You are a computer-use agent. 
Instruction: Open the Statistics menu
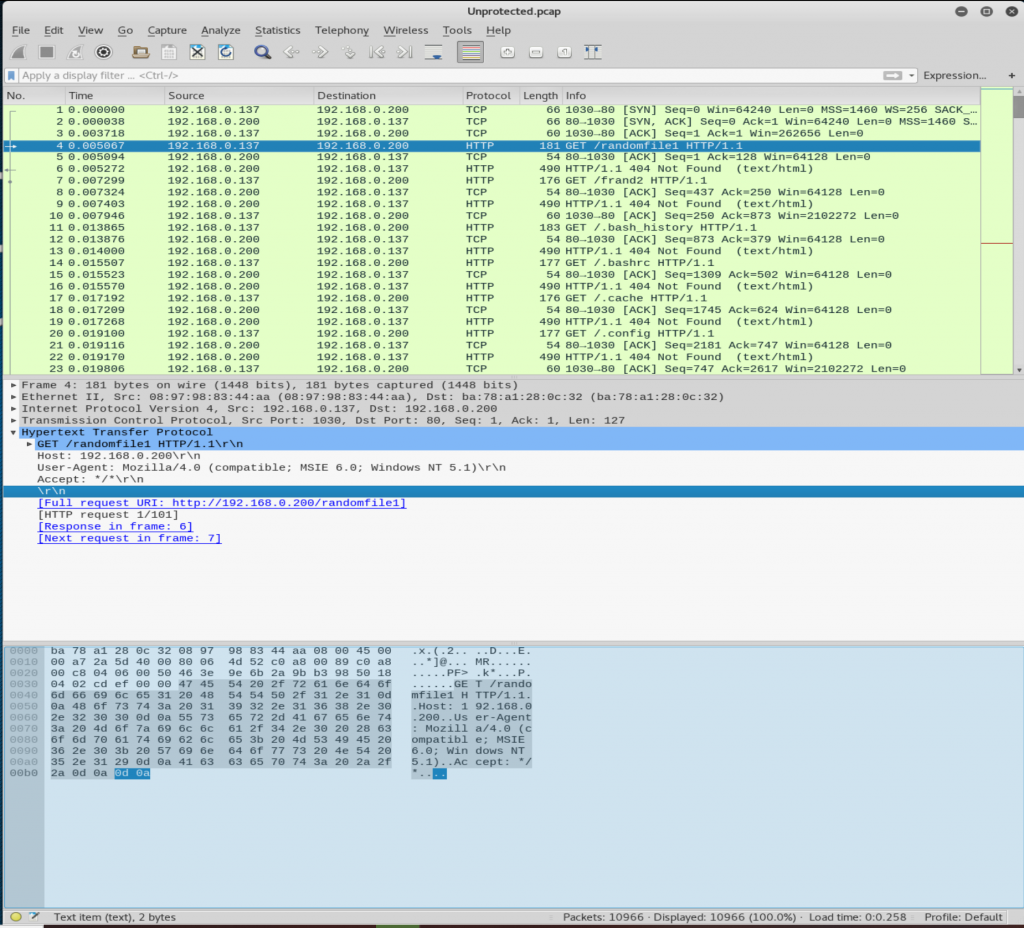coord(278,30)
